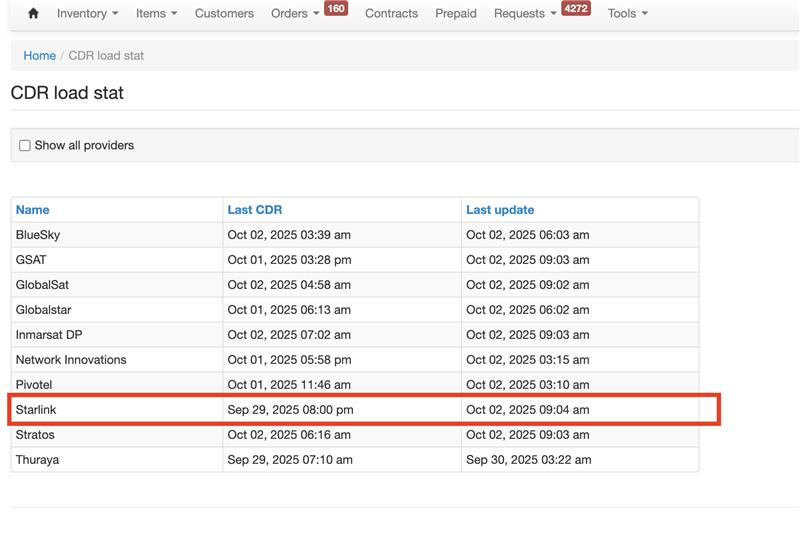Click BlueSky's last update 06:03 am
This screenshot has width=800, height=554.
click(x=528, y=235)
